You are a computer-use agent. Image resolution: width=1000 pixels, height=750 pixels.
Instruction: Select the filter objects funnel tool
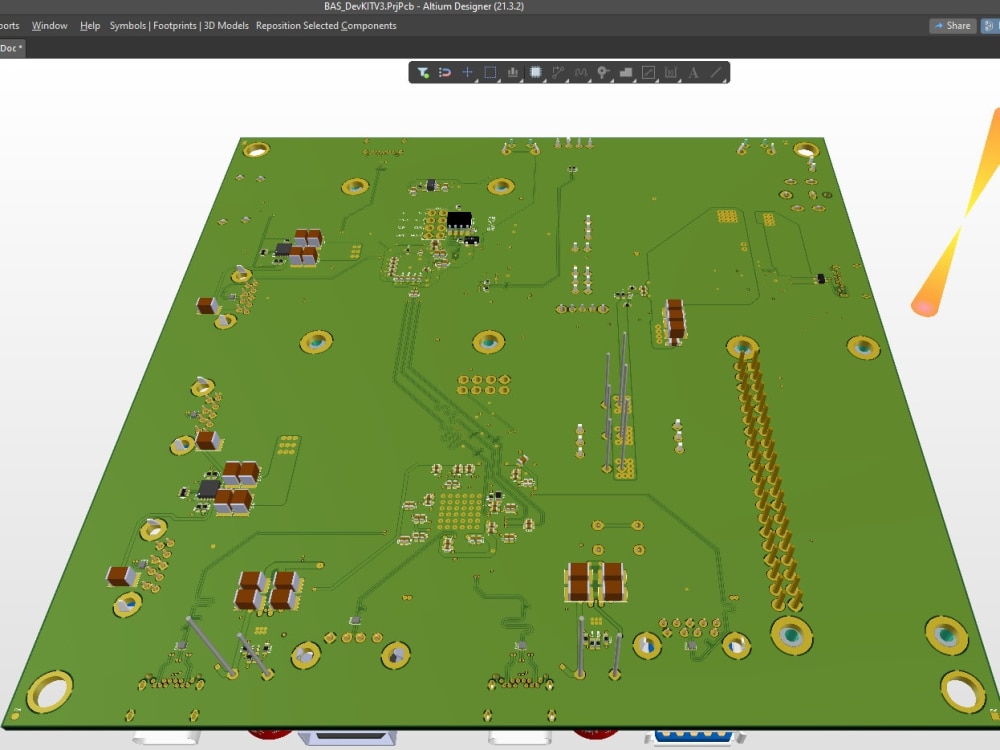[423, 71]
